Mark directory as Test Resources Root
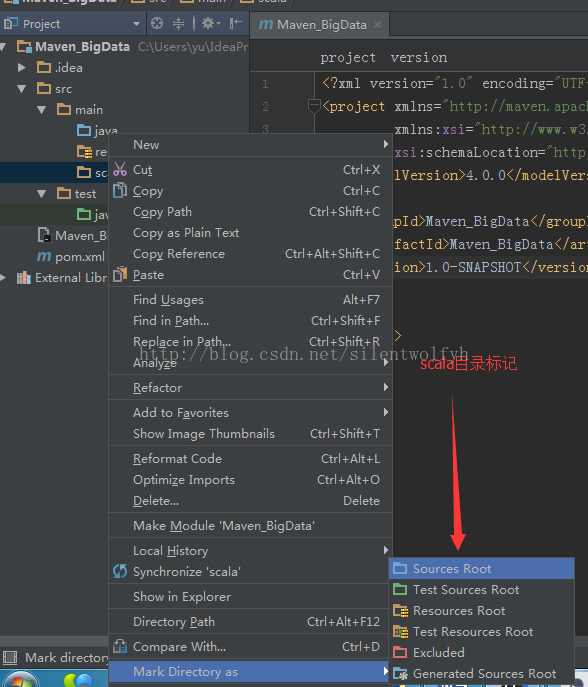This screenshot has width=588, height=687. 482,632
